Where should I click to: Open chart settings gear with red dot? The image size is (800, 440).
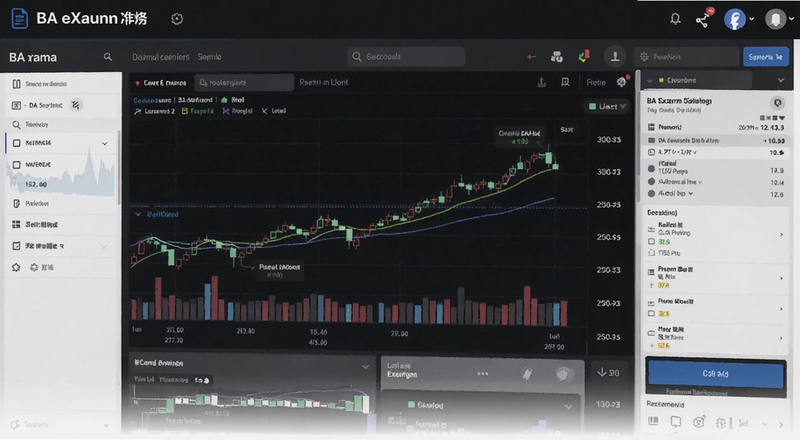(x=622, y=81)
